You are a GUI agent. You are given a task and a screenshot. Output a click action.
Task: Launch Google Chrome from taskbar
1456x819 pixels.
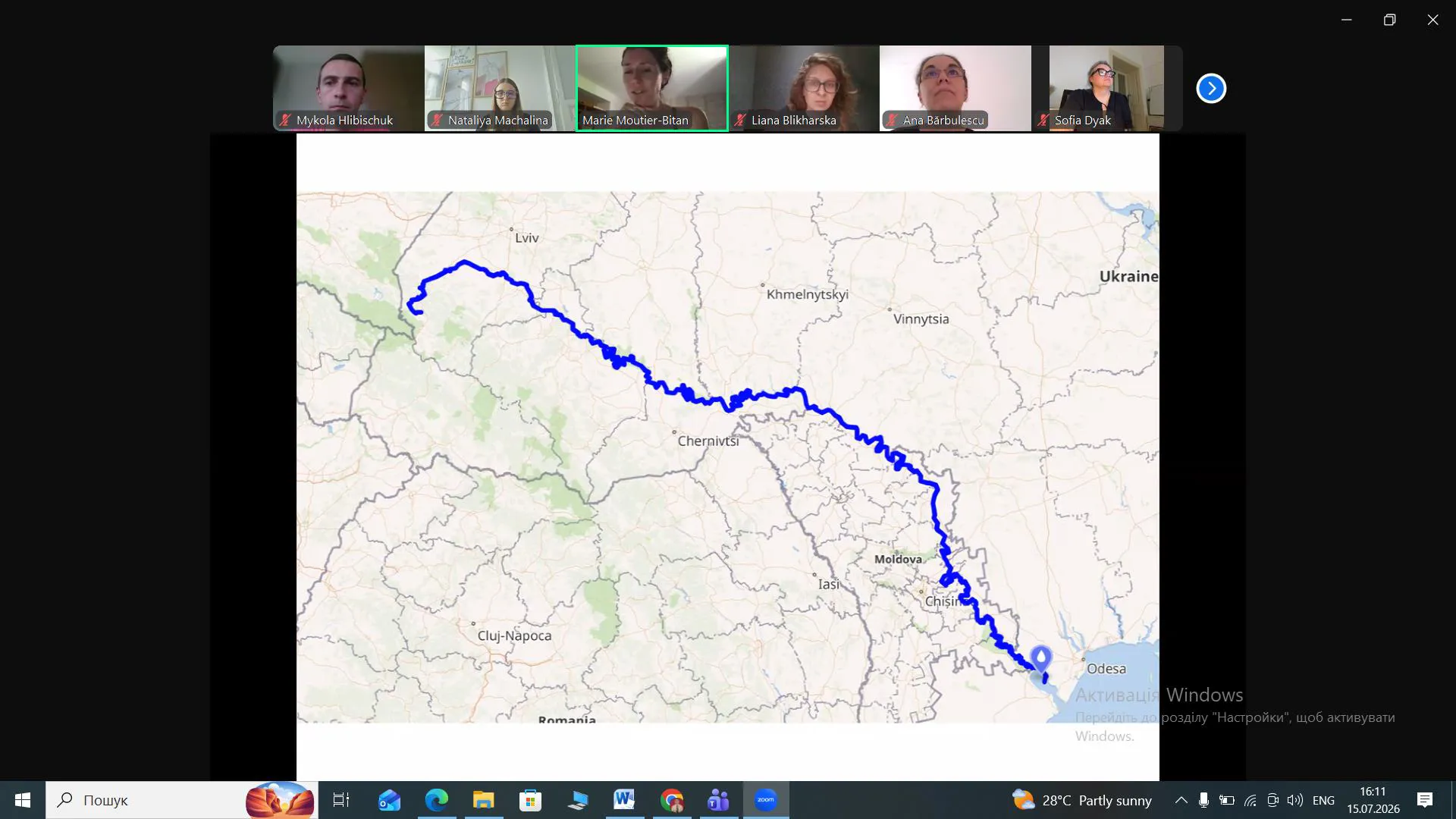[671, 800]
